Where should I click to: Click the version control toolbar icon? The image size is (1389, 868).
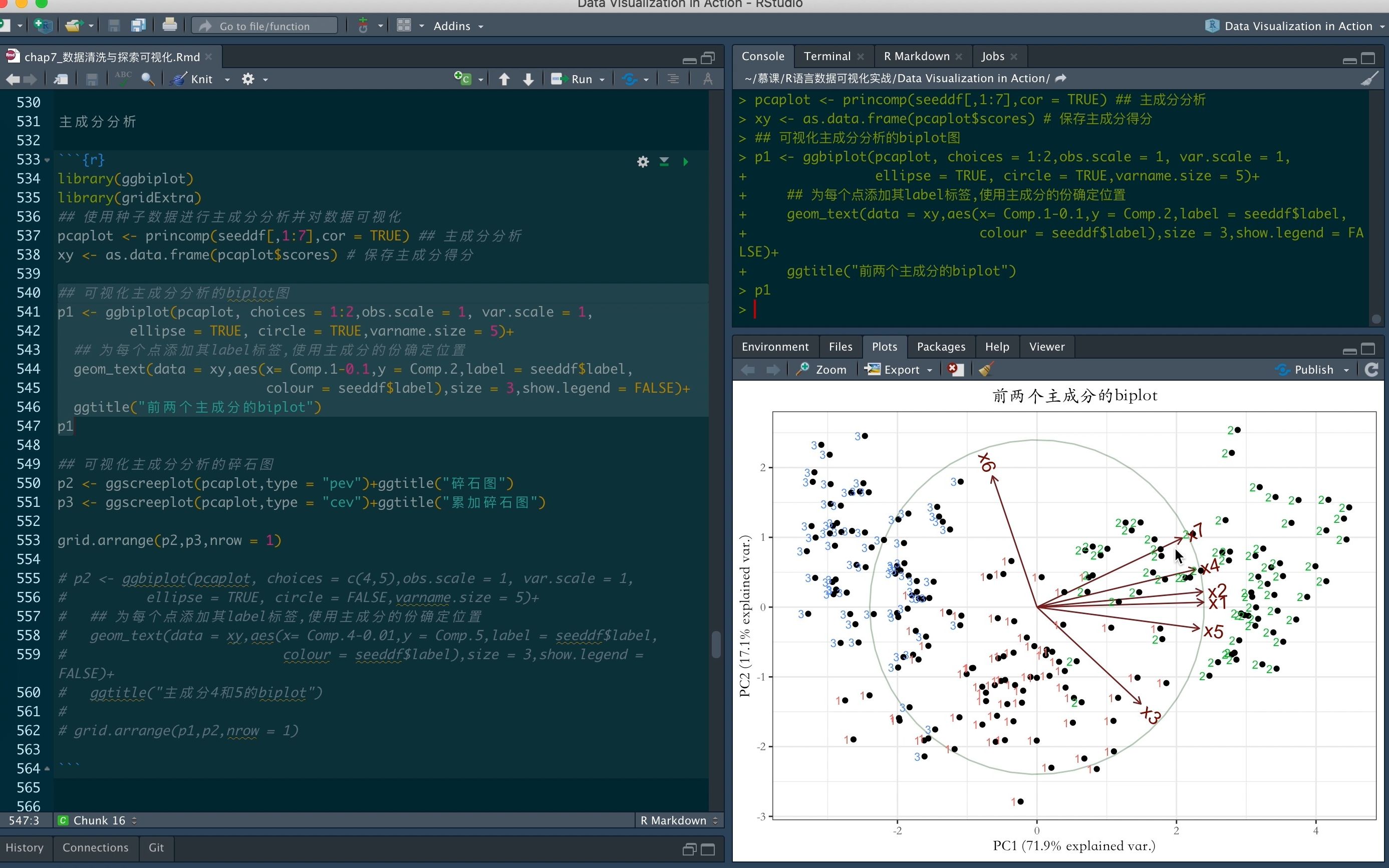tap(363, 25)
